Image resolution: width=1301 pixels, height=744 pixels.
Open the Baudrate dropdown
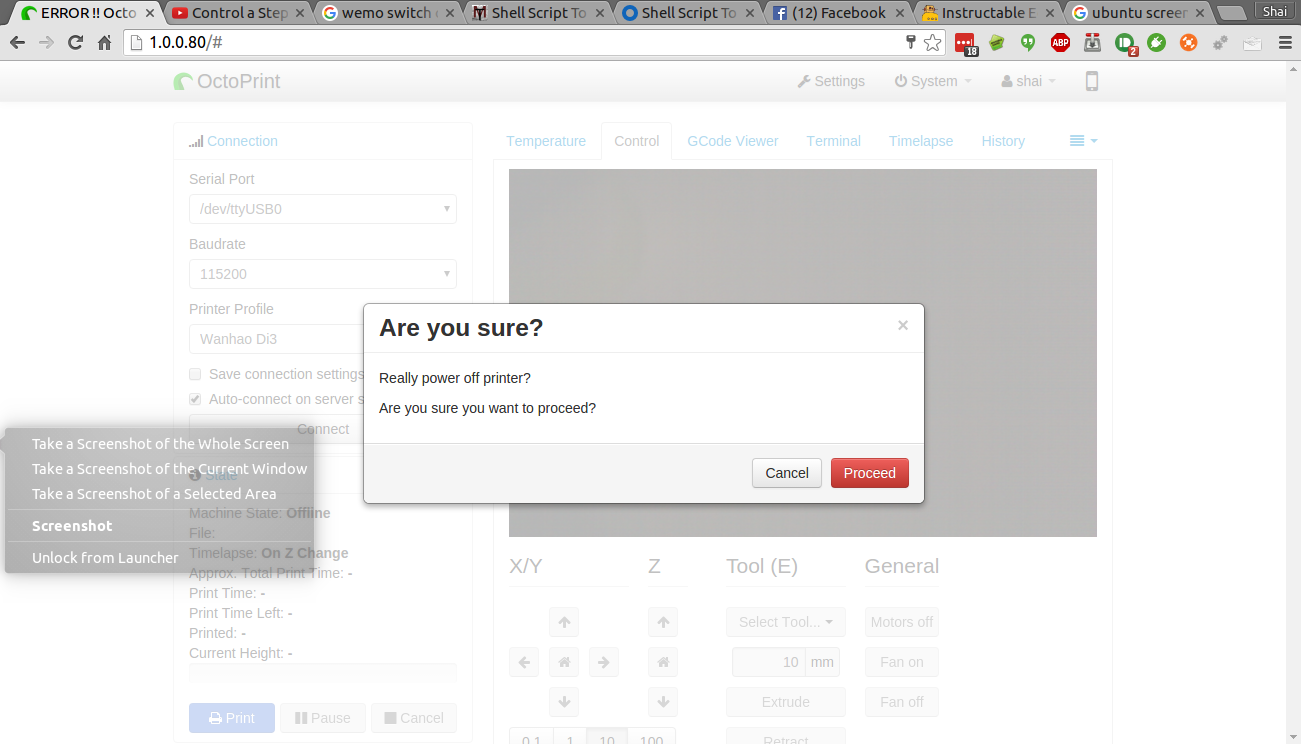tap(323, 274)
